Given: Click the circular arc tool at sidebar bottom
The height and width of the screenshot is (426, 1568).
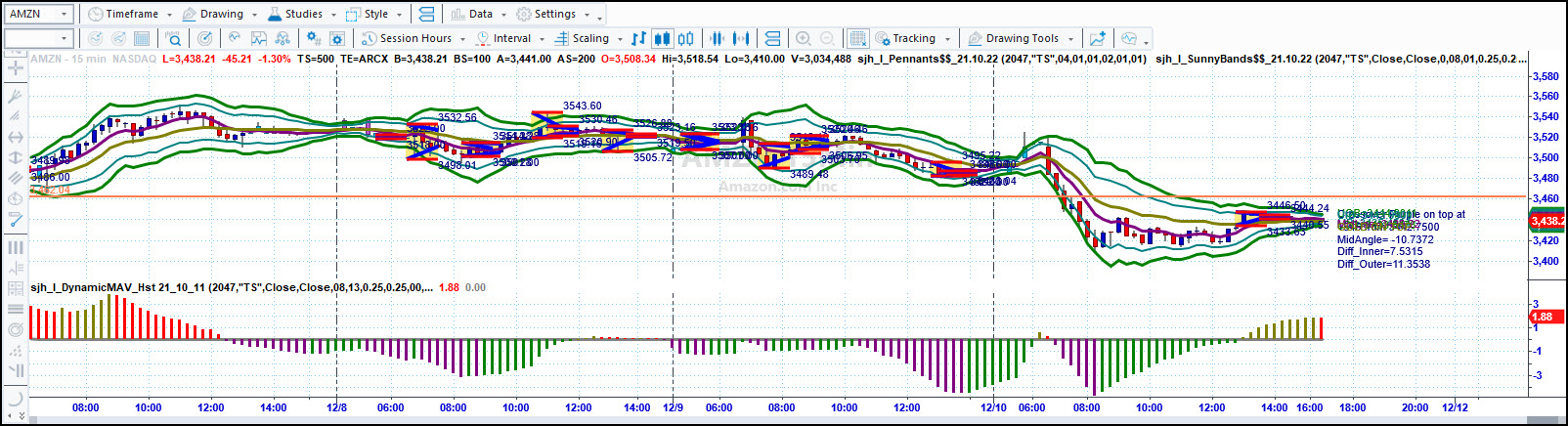Looking at the screenshot, I should tap(15, 398).
